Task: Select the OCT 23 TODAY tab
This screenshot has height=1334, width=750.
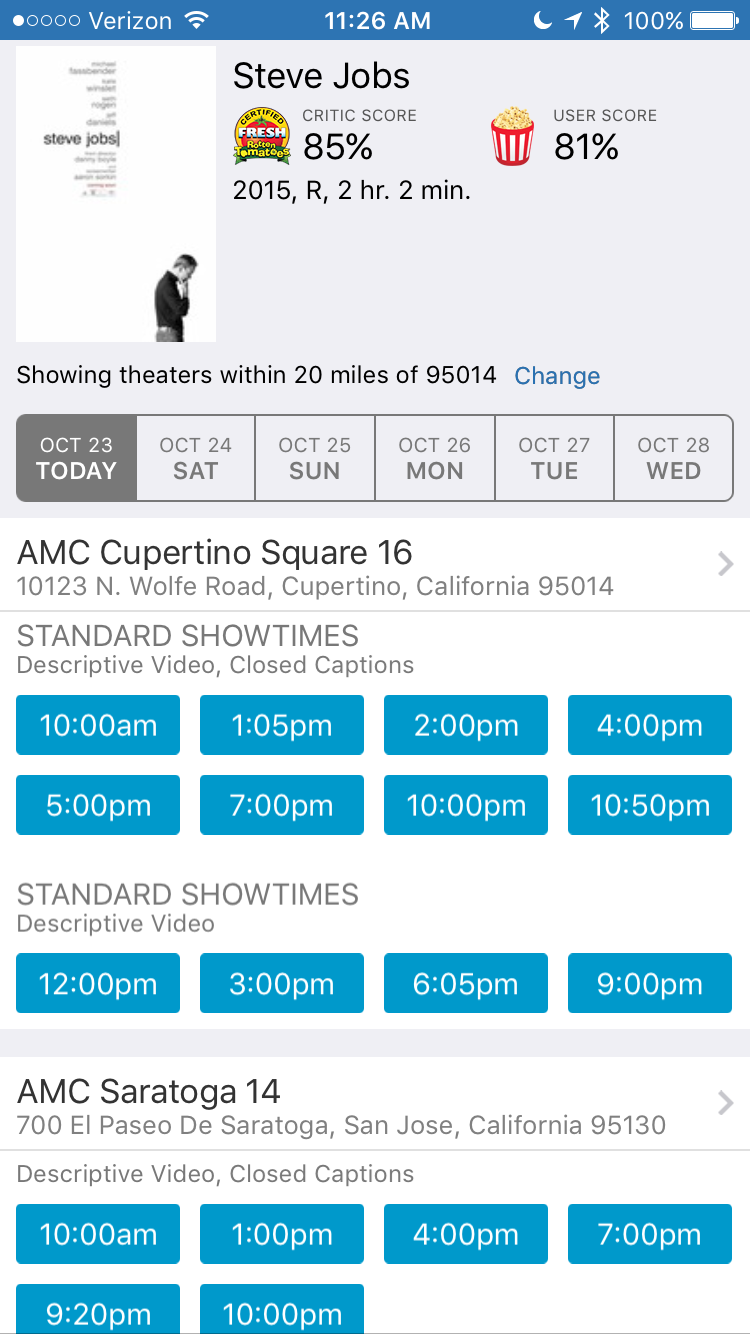Action: (x=76, y=458)
